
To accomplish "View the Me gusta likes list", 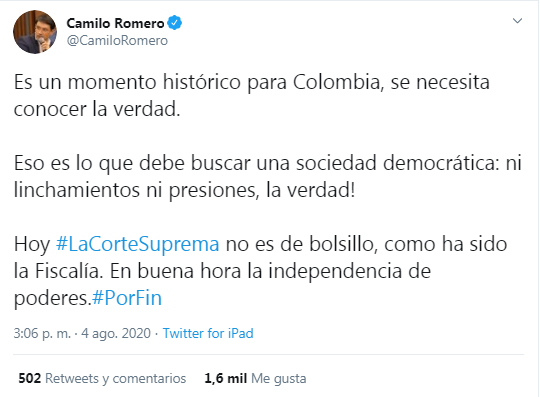I will pyautogui.click(x=279, y=378).
